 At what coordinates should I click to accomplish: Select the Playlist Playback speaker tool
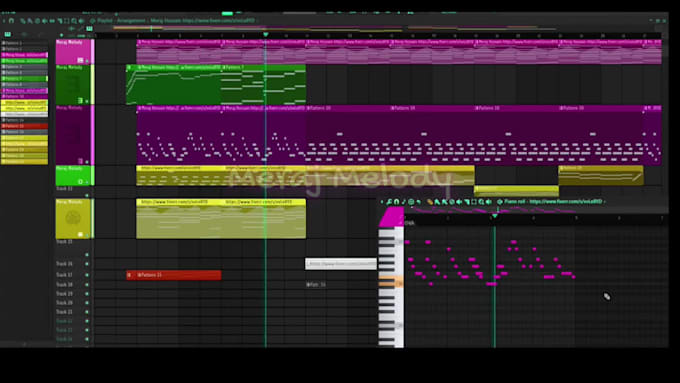coord(81,21)
